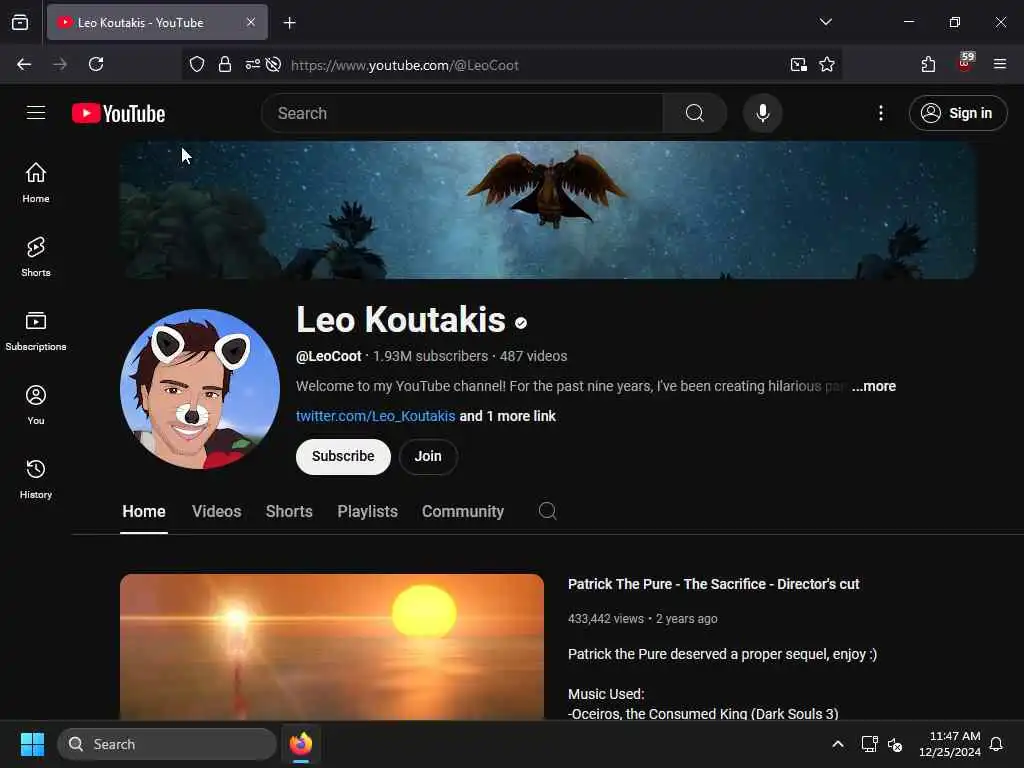Switch to the Community tab
Image resolution: width=1024 pixels, height=768 pixels.
pos(462,511)
